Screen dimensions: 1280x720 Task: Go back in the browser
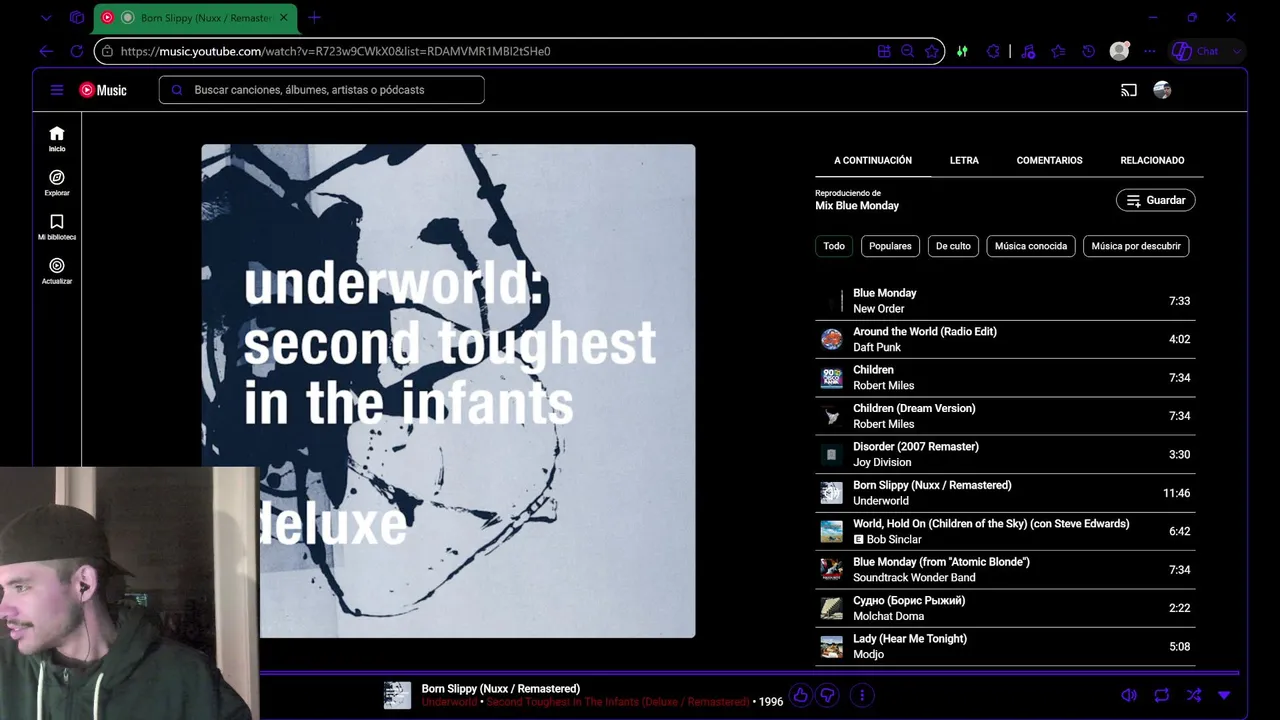tap(46, 51)
